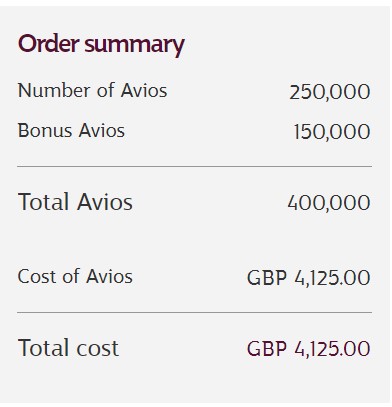Click the word Number in the first row
The height and width of the screenshot is (407, 392).
point(54,90)
